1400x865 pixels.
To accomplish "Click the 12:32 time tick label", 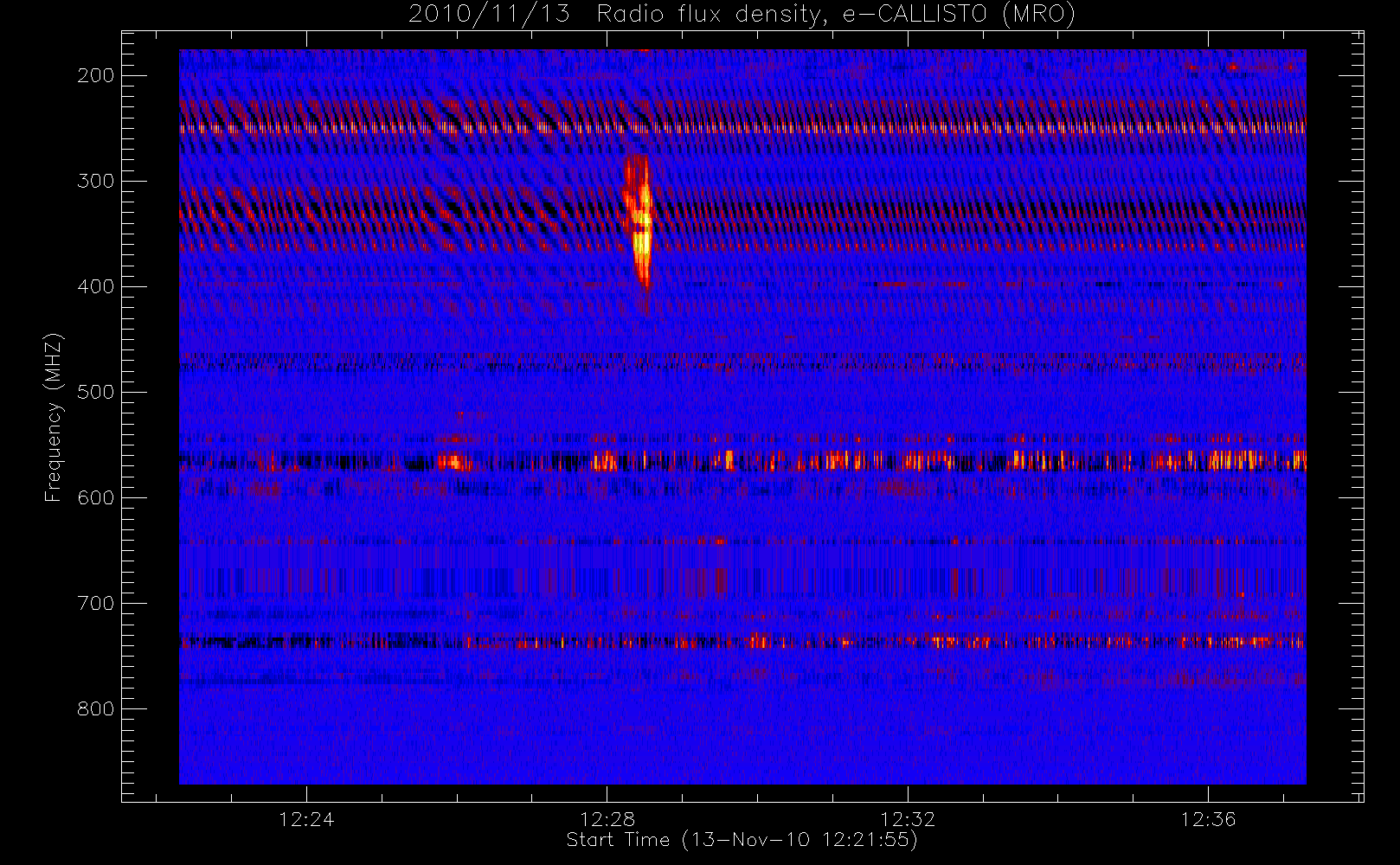I will tap(908, 819).
